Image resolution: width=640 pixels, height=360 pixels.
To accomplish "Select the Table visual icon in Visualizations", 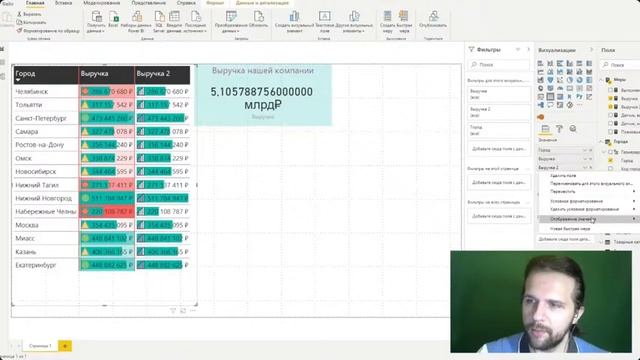I will click(x=550, y=97).
